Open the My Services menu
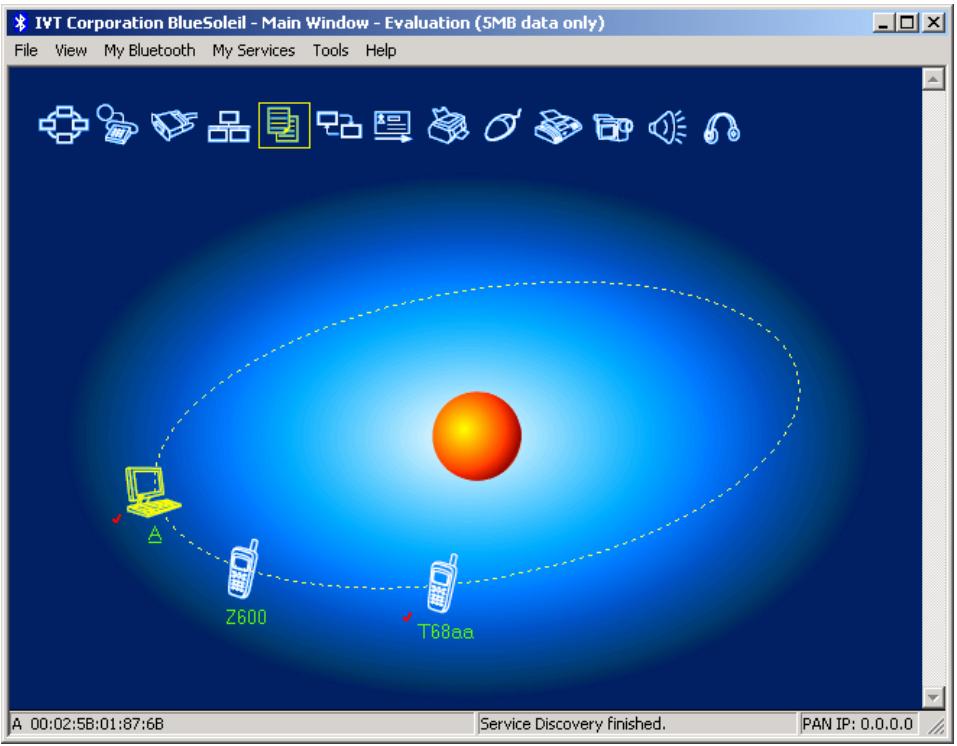Image resolution: width=957 pixels, height=746 pixels. pos(253,50)
